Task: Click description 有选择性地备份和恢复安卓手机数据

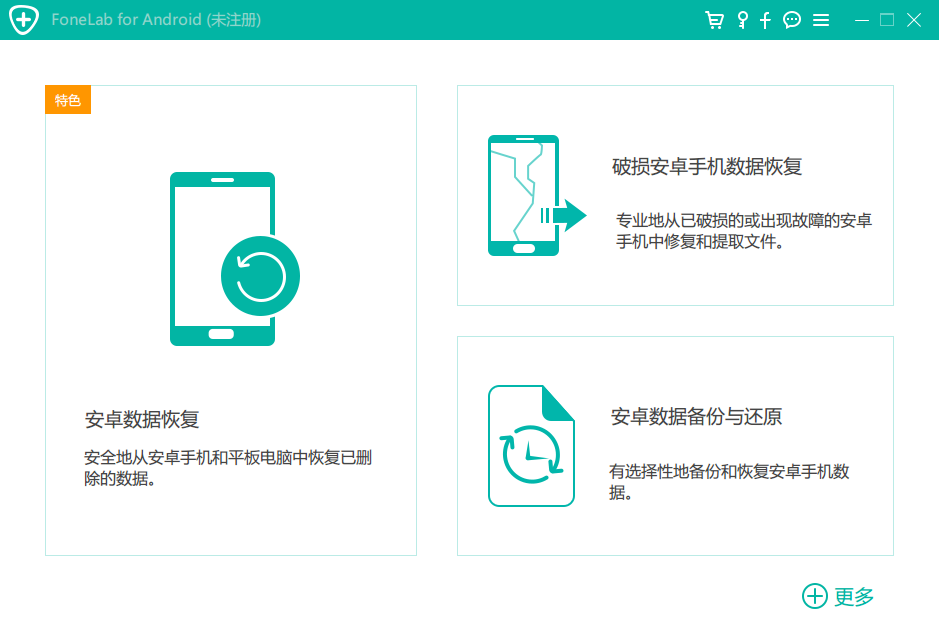Action: pyautogui.click(x=729, y=481)
